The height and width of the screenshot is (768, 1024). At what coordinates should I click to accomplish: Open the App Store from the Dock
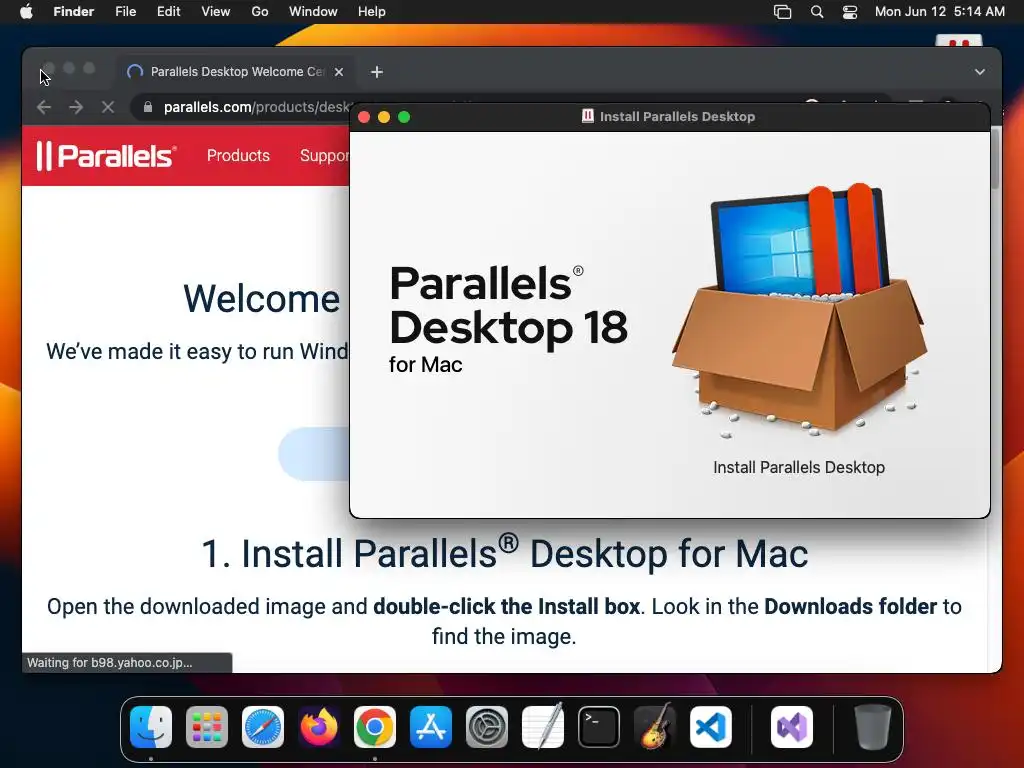[431, 727]
